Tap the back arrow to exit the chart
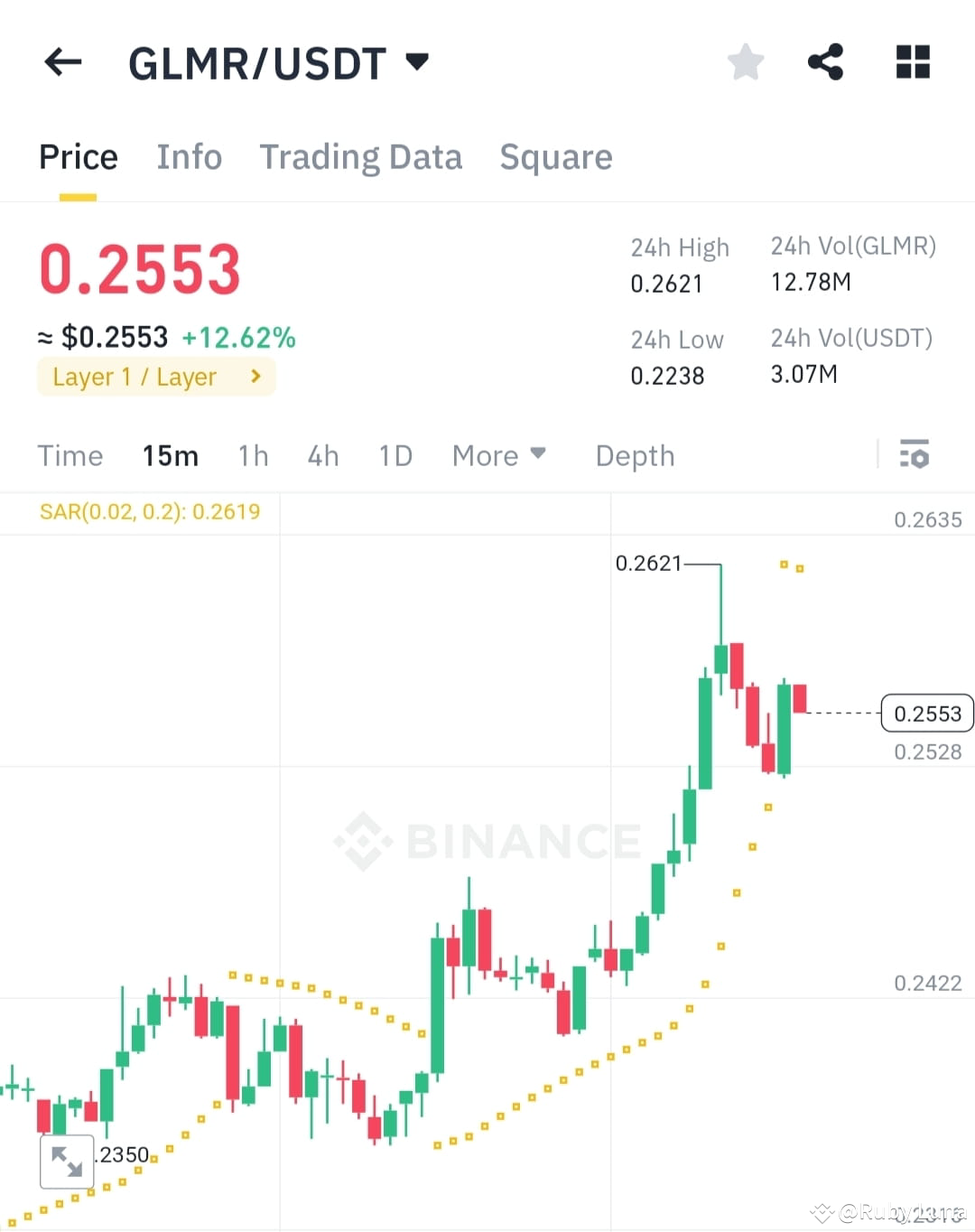Image resolution: width=975 pixels, height=1232 pixels. click(x=61, y=61)
